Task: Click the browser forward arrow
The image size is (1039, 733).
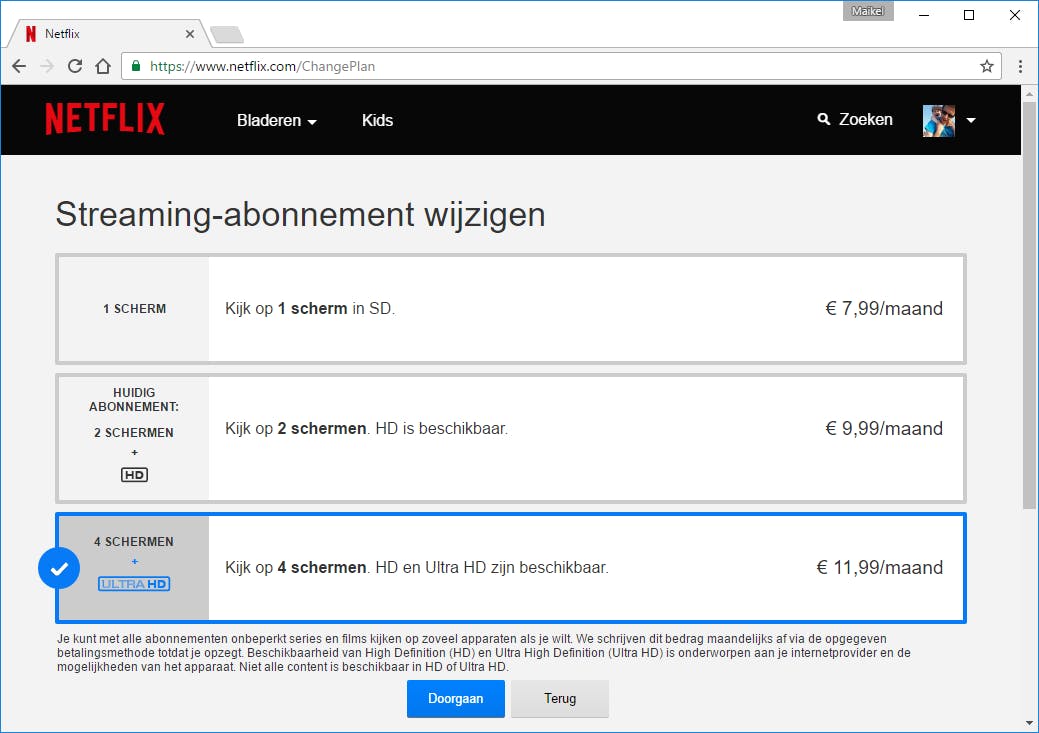Action: [x=47, y=66]
